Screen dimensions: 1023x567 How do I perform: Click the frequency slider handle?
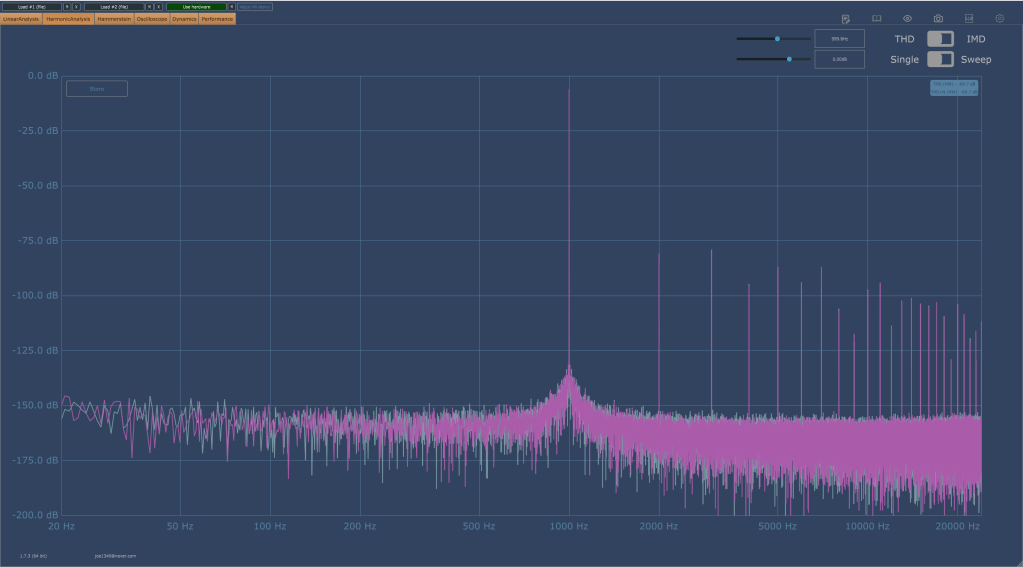click(x=777, y=39)
